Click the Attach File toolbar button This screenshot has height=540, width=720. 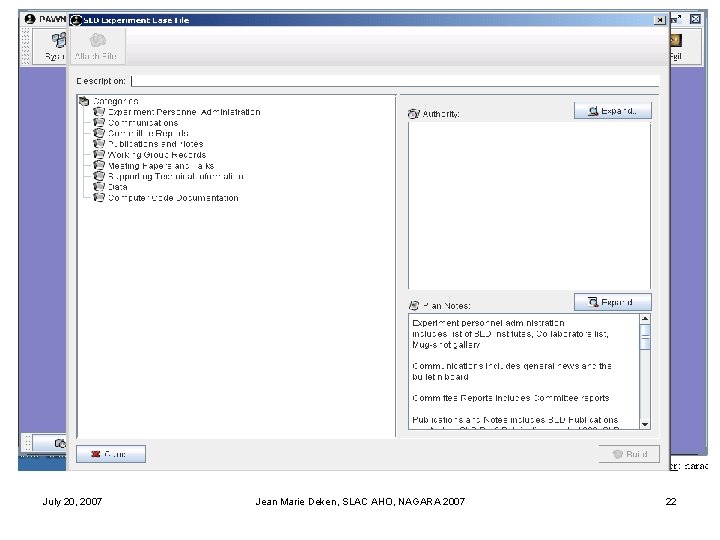pos(96,46)
